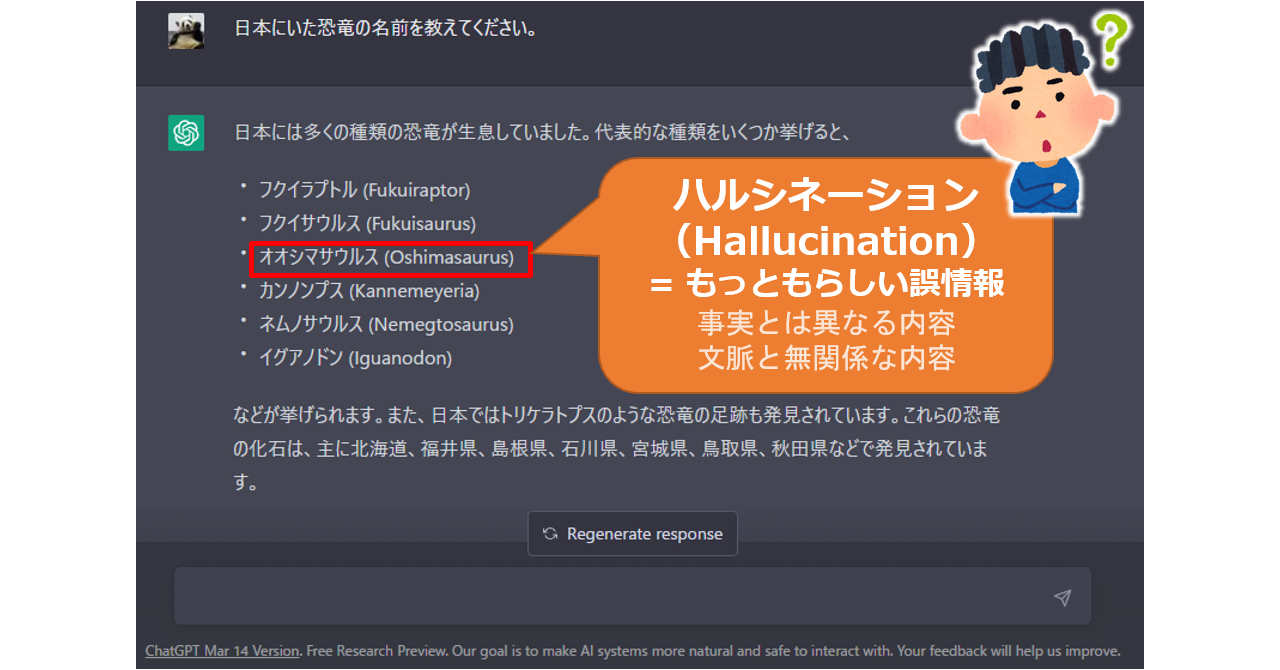Click the red-boxed Oshimasaurus list entry
Screen dimensions: 1280x670
point(390,258)
